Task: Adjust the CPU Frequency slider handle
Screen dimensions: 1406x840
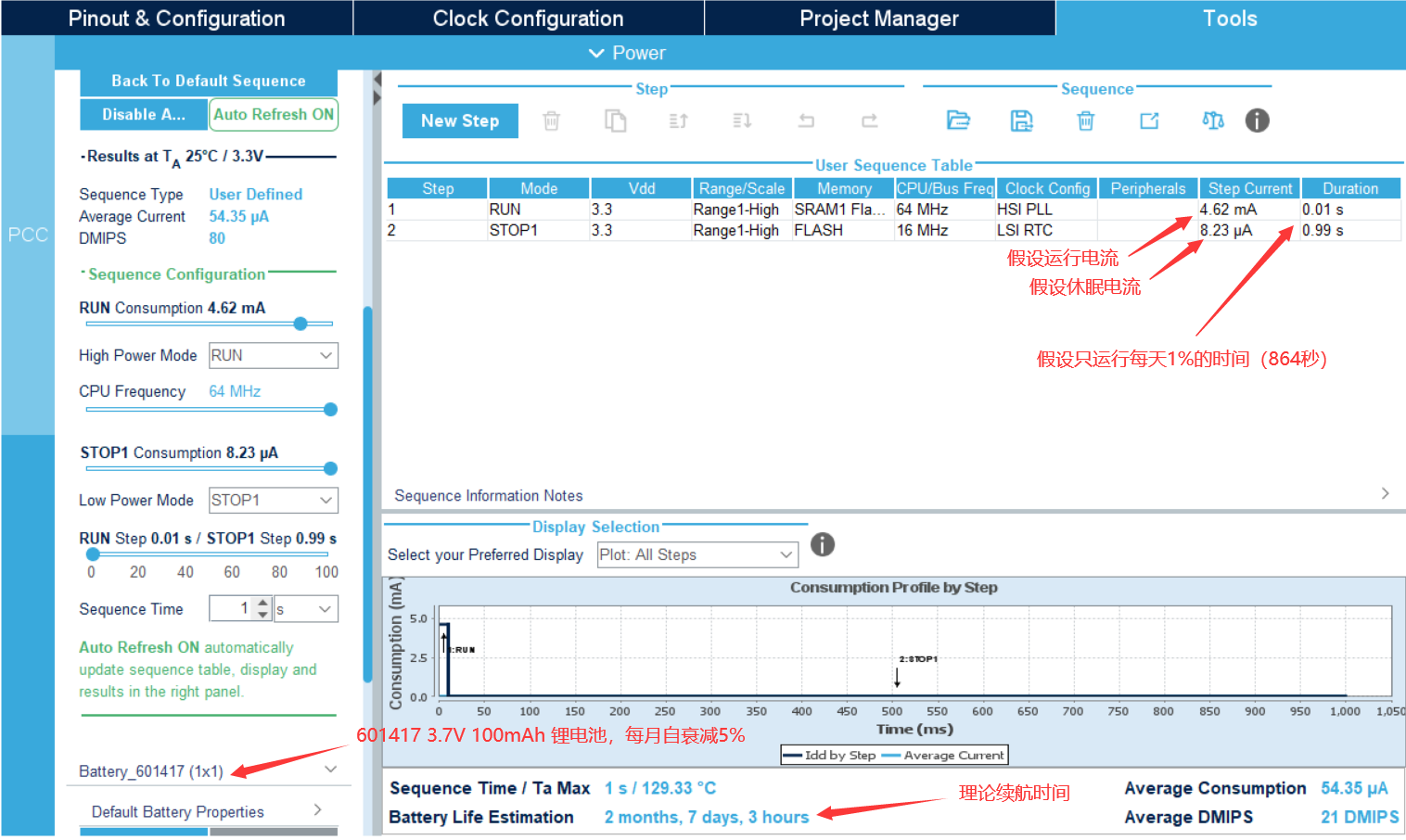Action: 330,409
